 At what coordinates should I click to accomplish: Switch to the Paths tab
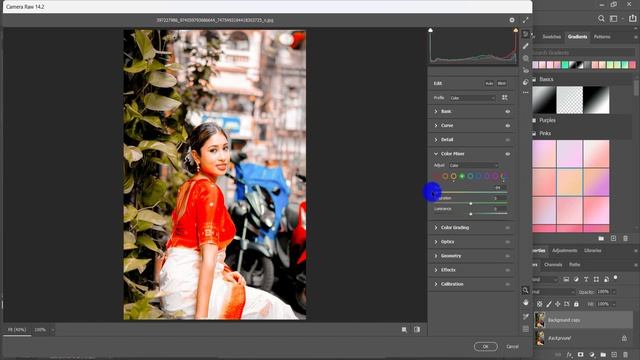[574, 264]
